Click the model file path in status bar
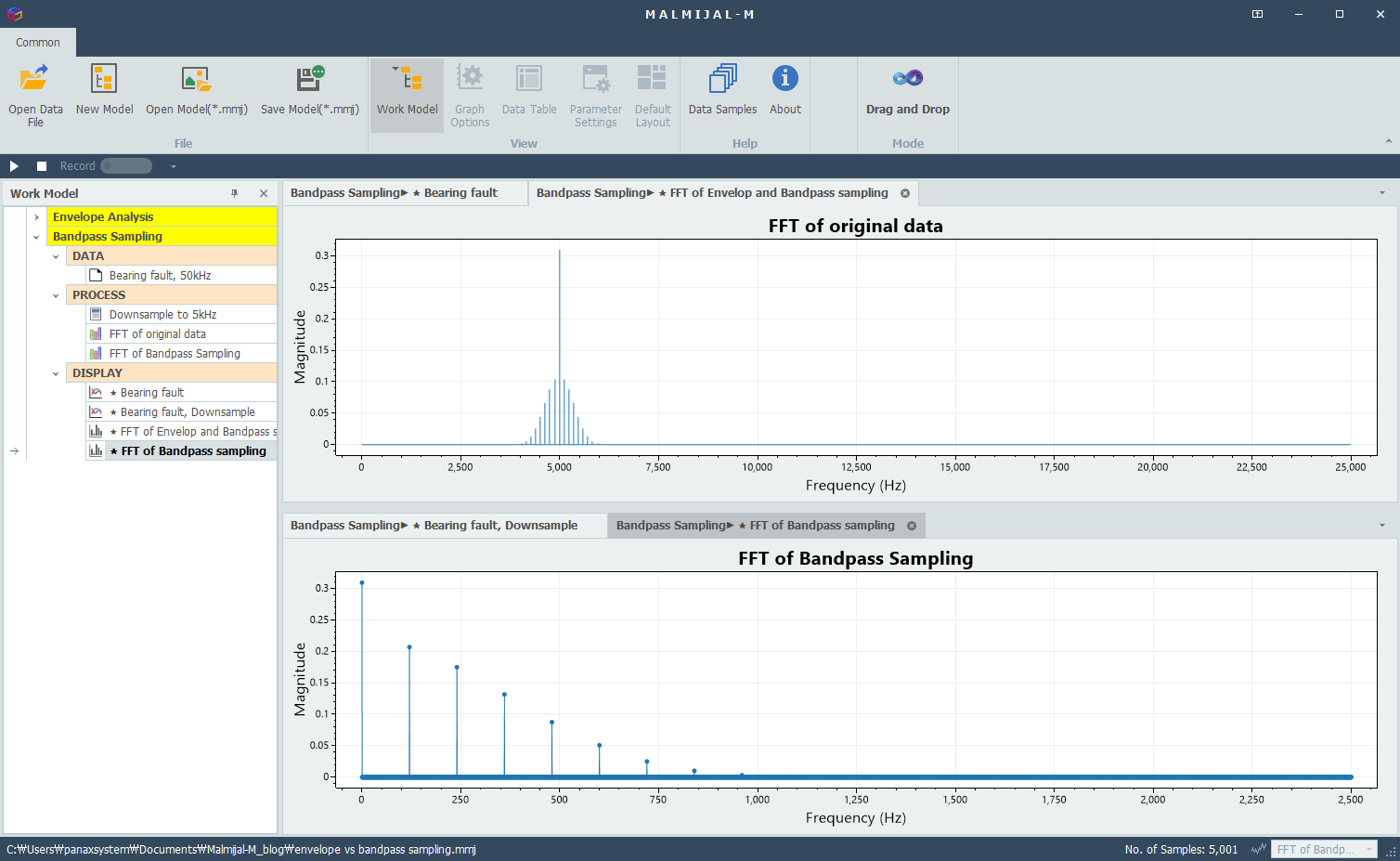The width and height of the screenshot is (1400, 861). point(241,849)
